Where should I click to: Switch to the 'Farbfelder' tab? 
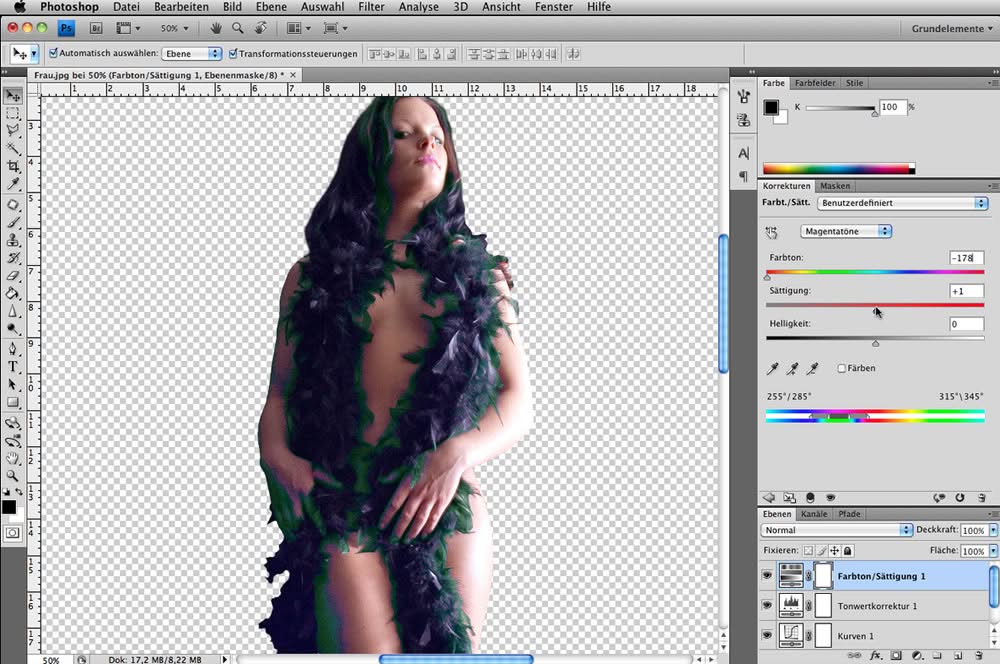[x=815, y=83]
